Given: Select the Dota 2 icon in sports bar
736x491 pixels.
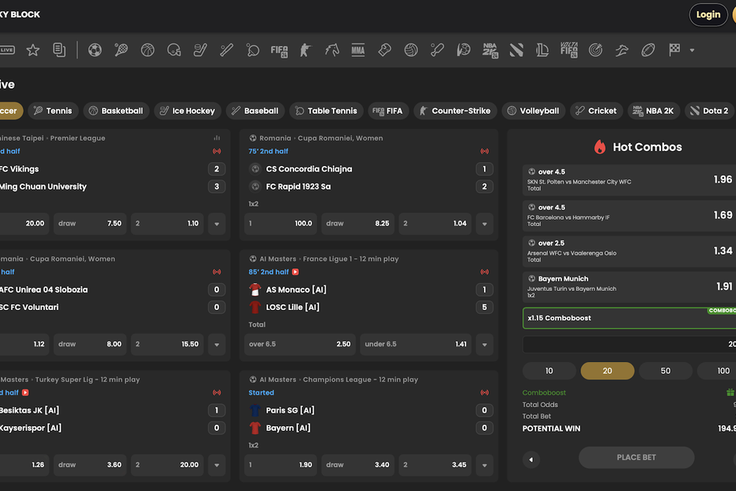Looking at the screenshot, I should [x=516, y=50].
